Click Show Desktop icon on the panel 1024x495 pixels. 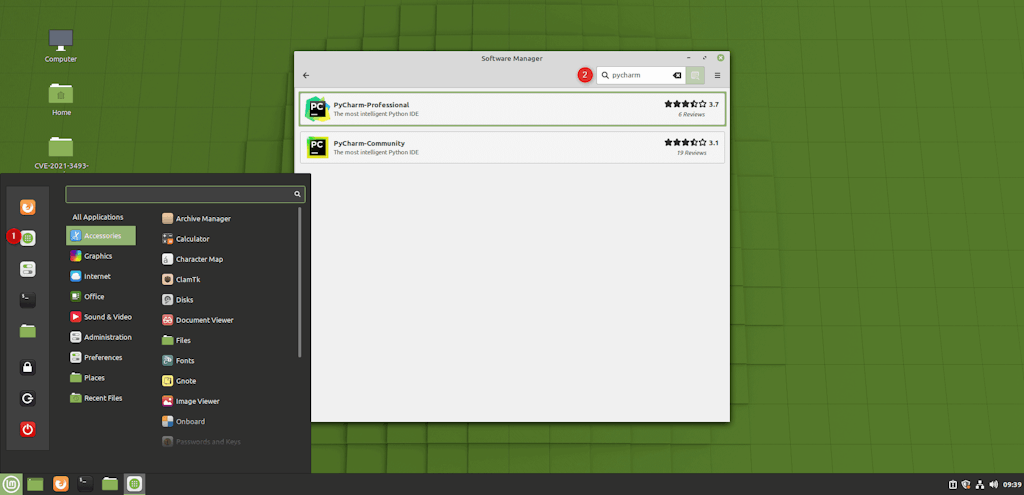35,484
